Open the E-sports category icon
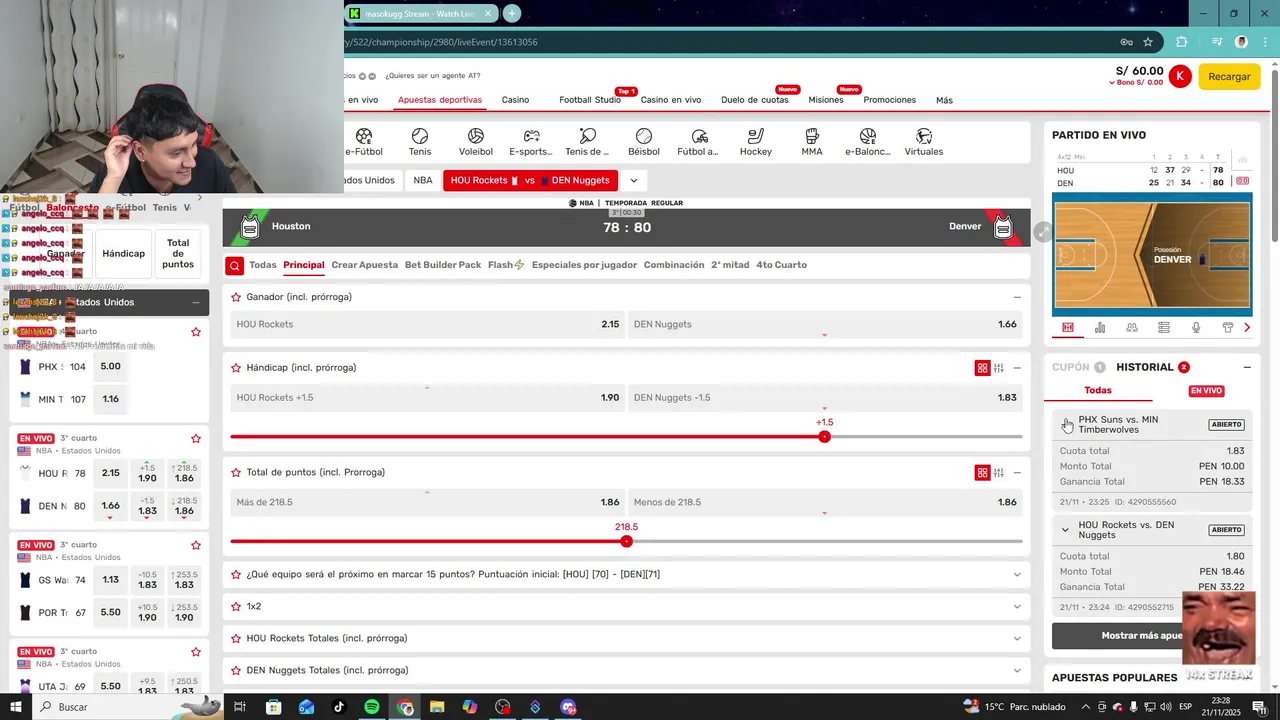The height and width of the screenshot is (720, 1280). point(531,136)
